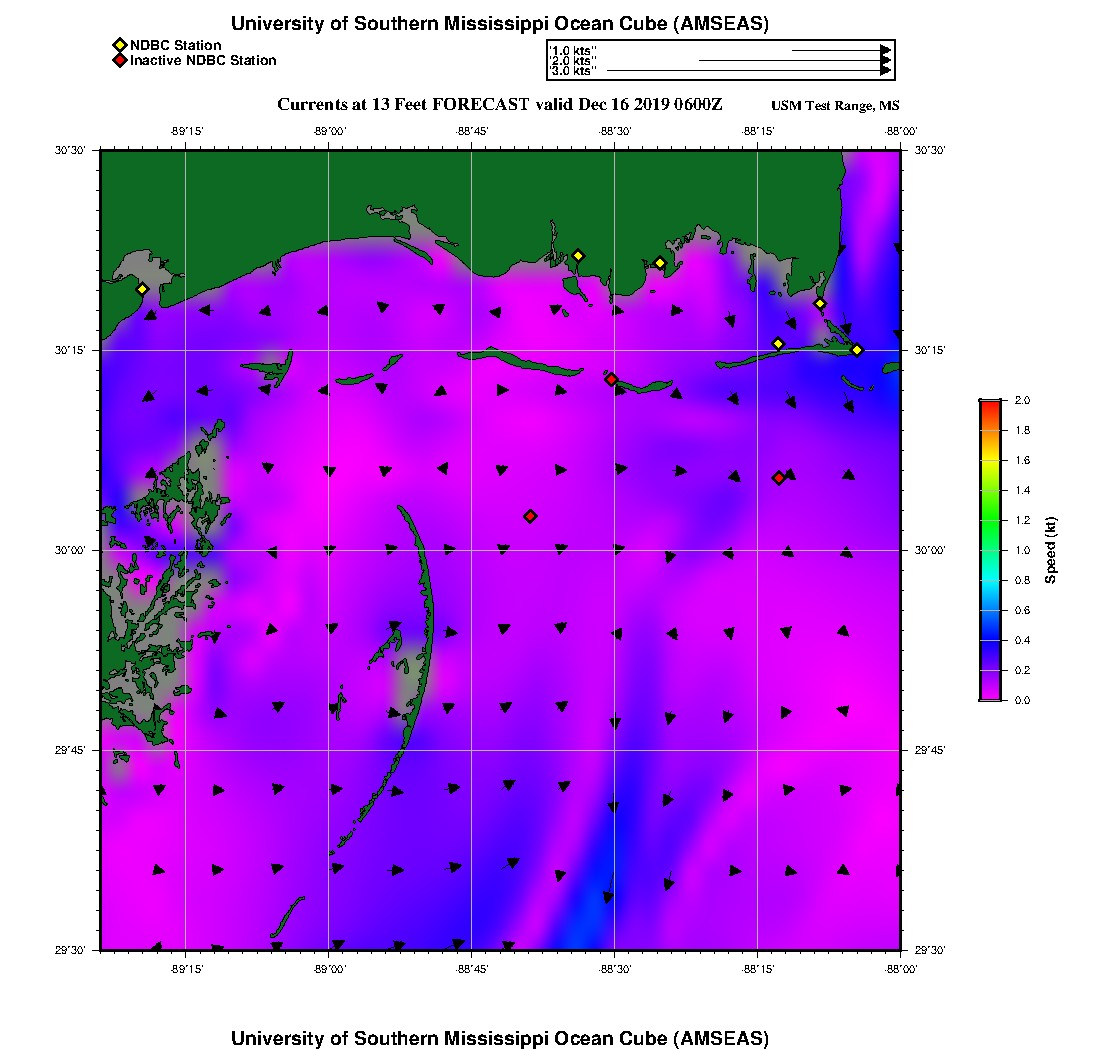Pick the northernmost yellow NDBC station marker
1100x1050 pixels.
(x=578, y=255)
